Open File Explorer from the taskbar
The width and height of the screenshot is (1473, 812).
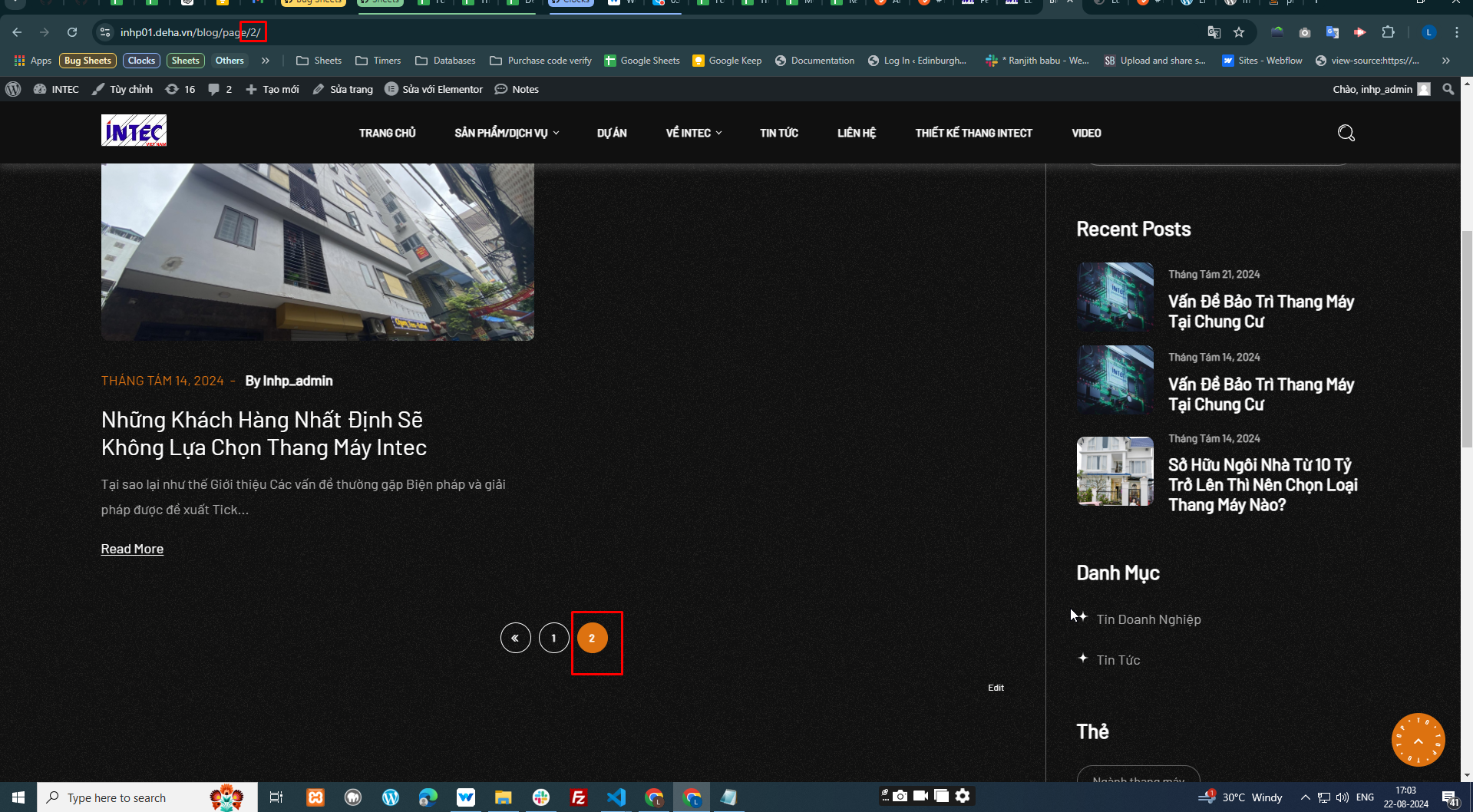pyautogui.click(x=504, y=797)
